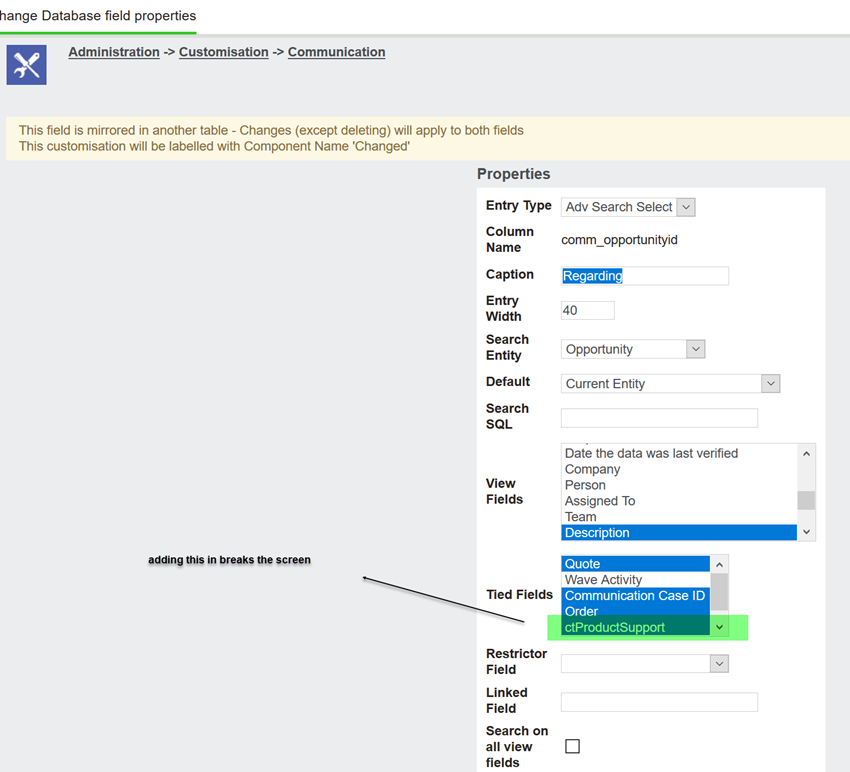Viewport: 850px width, 772px height.
Task: Click the Entry Width input box
Action: click(x=588, y=311)
